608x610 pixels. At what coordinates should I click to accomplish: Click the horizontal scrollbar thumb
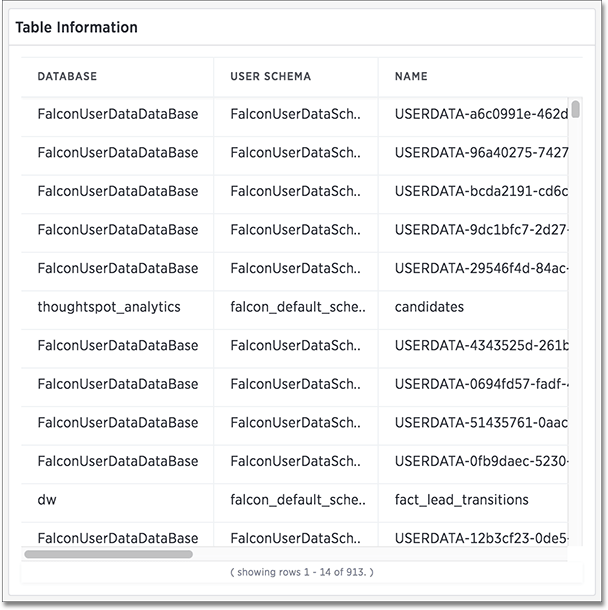pyautogui.click(x=108, y=553)
